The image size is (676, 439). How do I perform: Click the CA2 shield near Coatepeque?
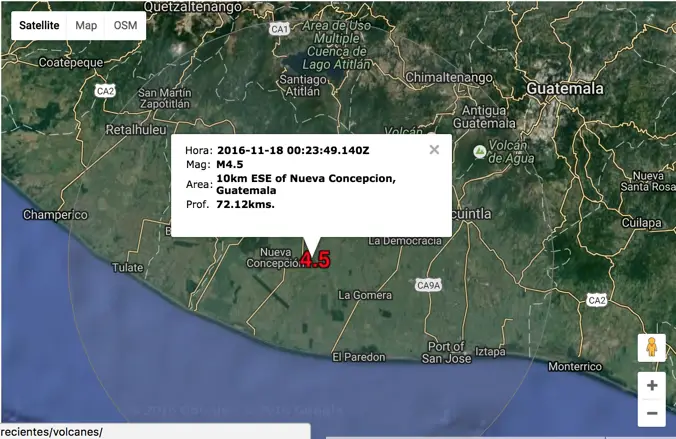tap(105, 91)
